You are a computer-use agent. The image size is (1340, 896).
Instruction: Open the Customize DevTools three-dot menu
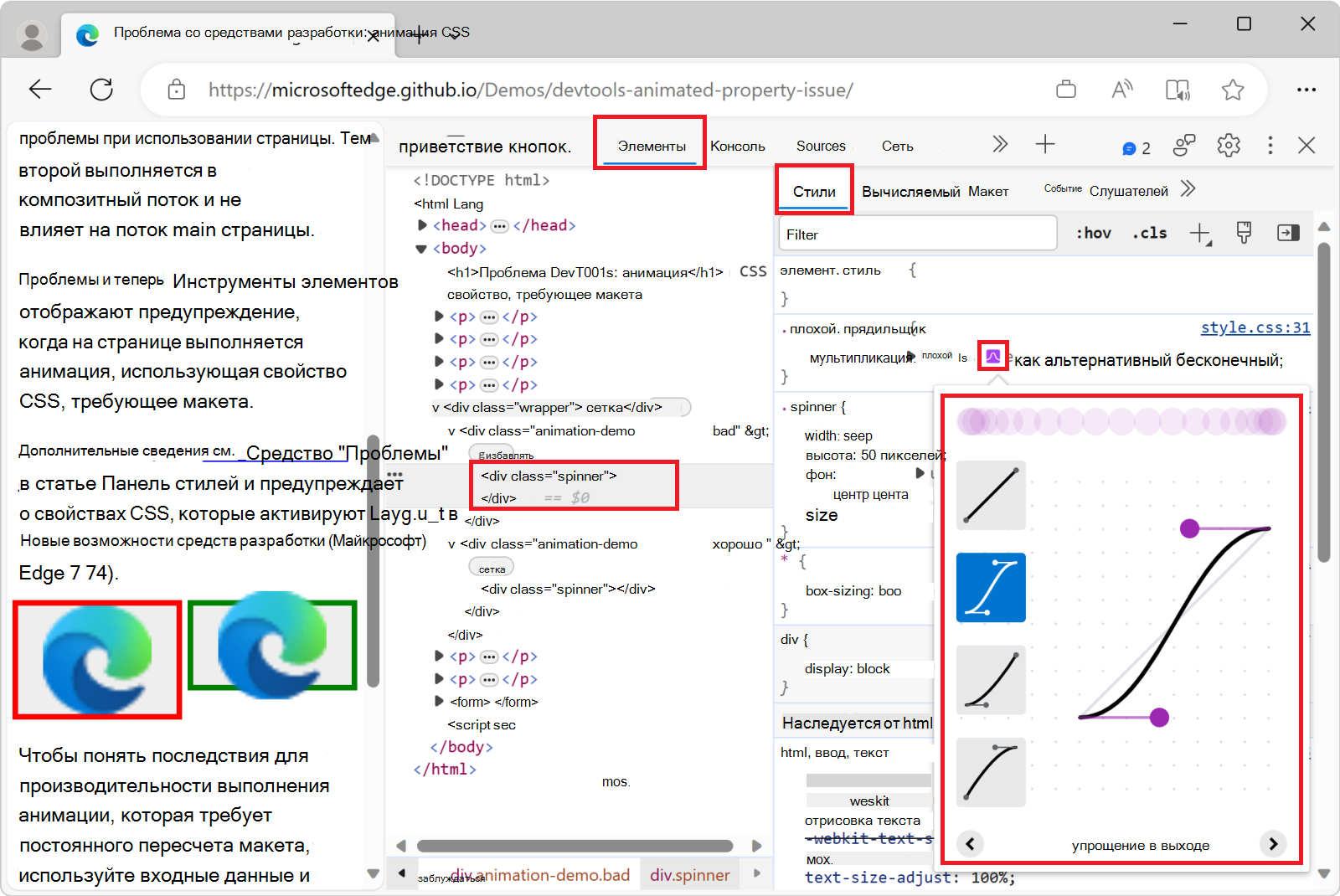coord(1270,145)
